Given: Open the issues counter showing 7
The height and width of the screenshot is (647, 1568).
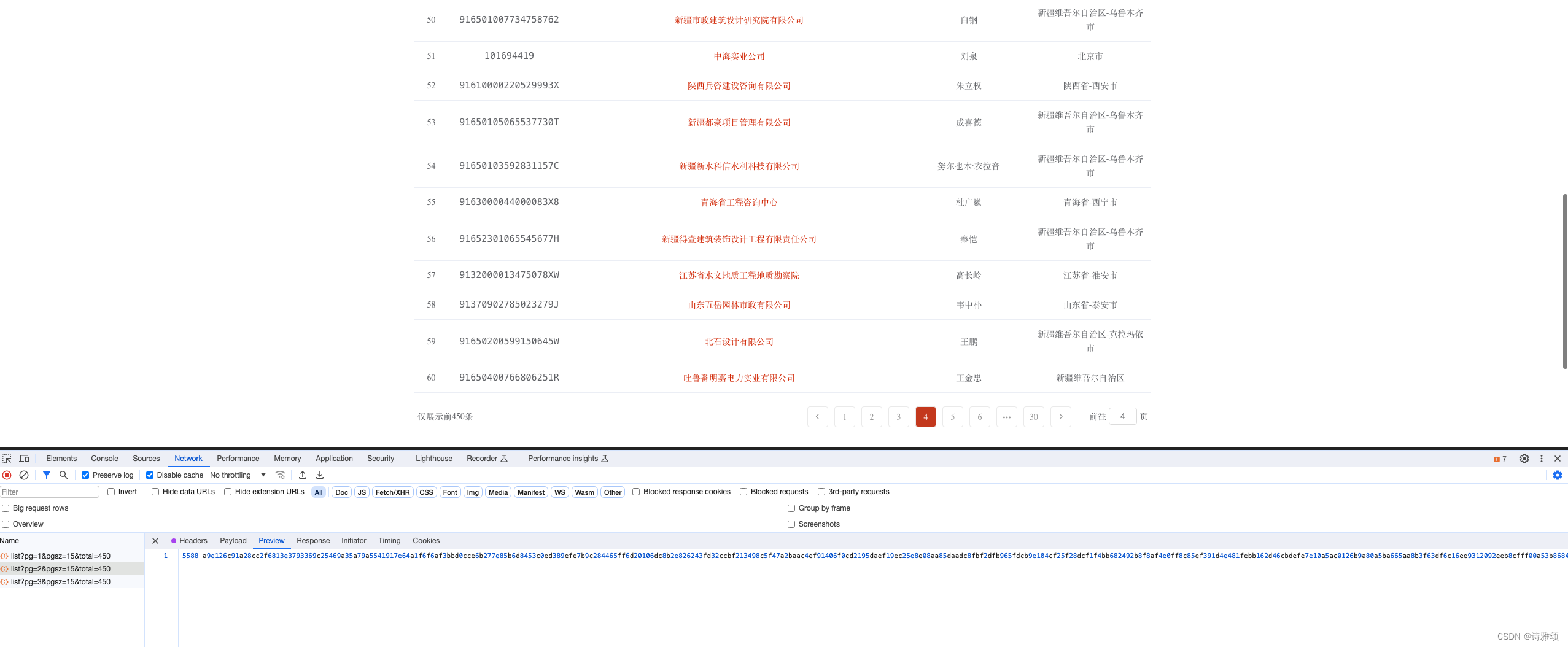Looking at the screenshot, I should (1500, 459).
